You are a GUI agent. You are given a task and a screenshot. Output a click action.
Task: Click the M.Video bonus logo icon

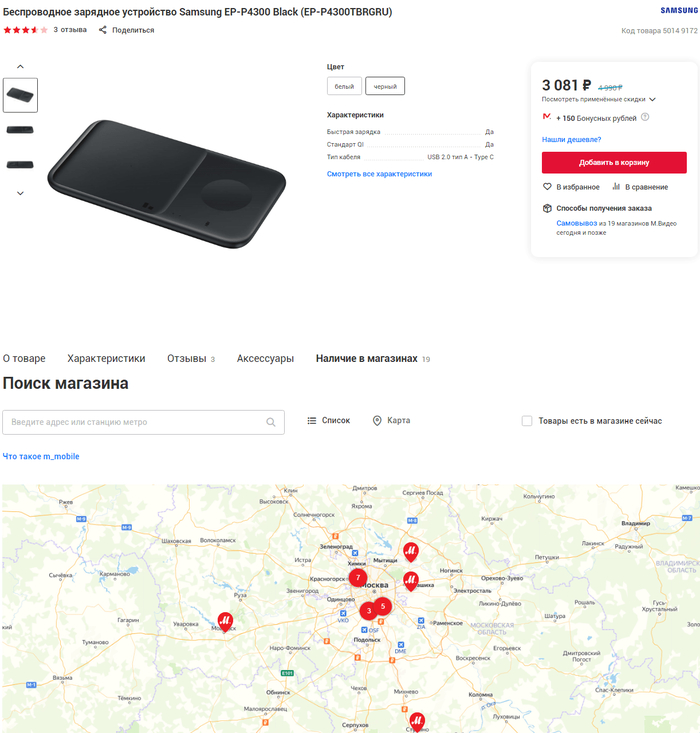(x=547, y=116)
